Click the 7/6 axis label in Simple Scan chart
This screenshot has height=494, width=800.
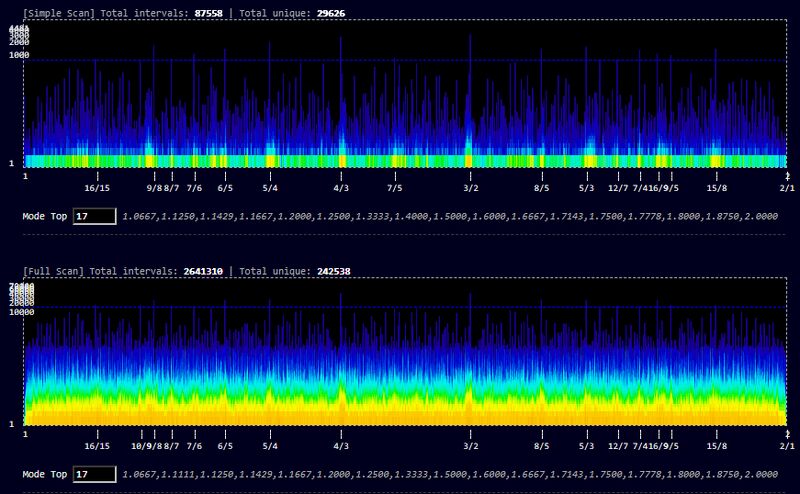(x=194, y=188)
